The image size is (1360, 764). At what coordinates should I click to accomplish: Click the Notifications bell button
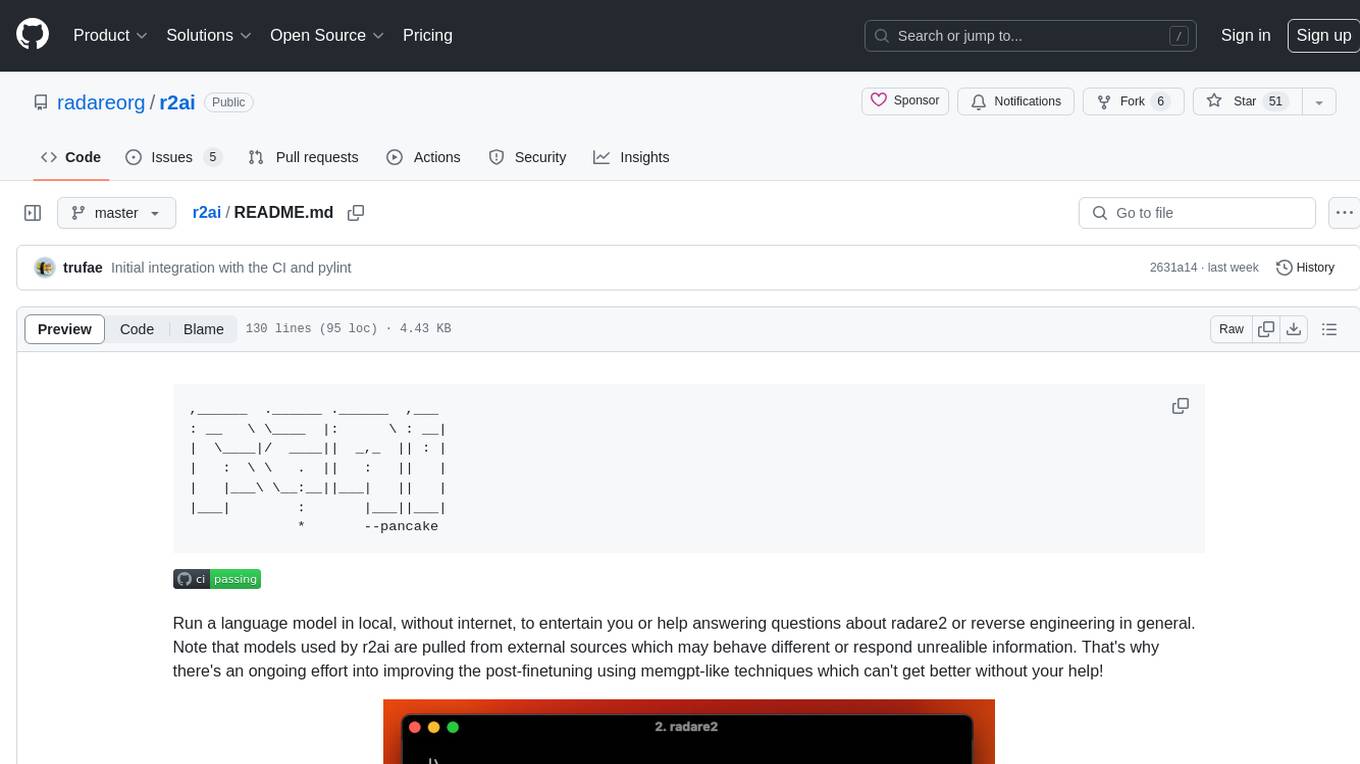click(1016, 101)
